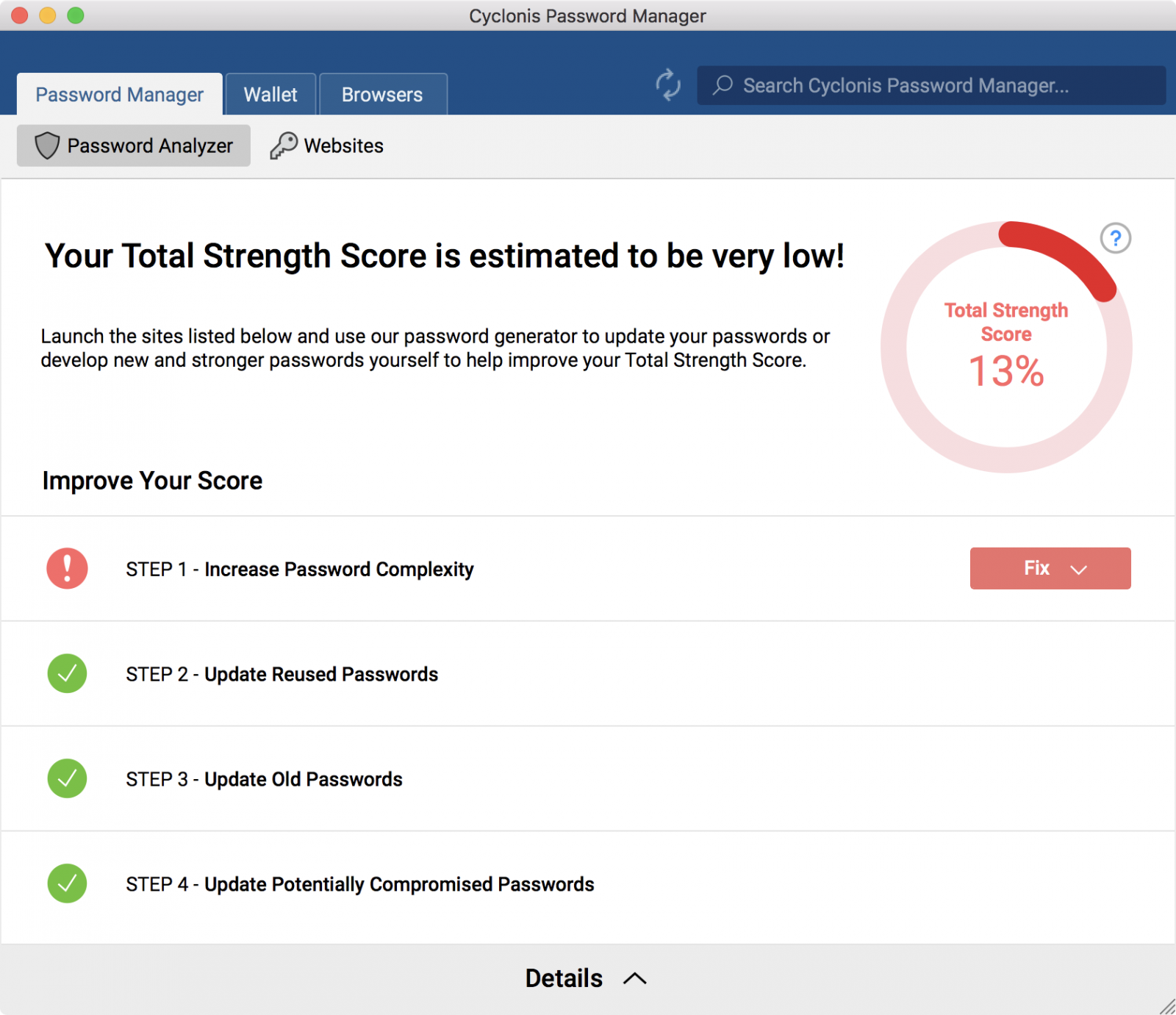The height and width of the screenshot is (1015, 1176).
Task: Click the green checkmark beside Step 4
Action: tap(67, 883)
